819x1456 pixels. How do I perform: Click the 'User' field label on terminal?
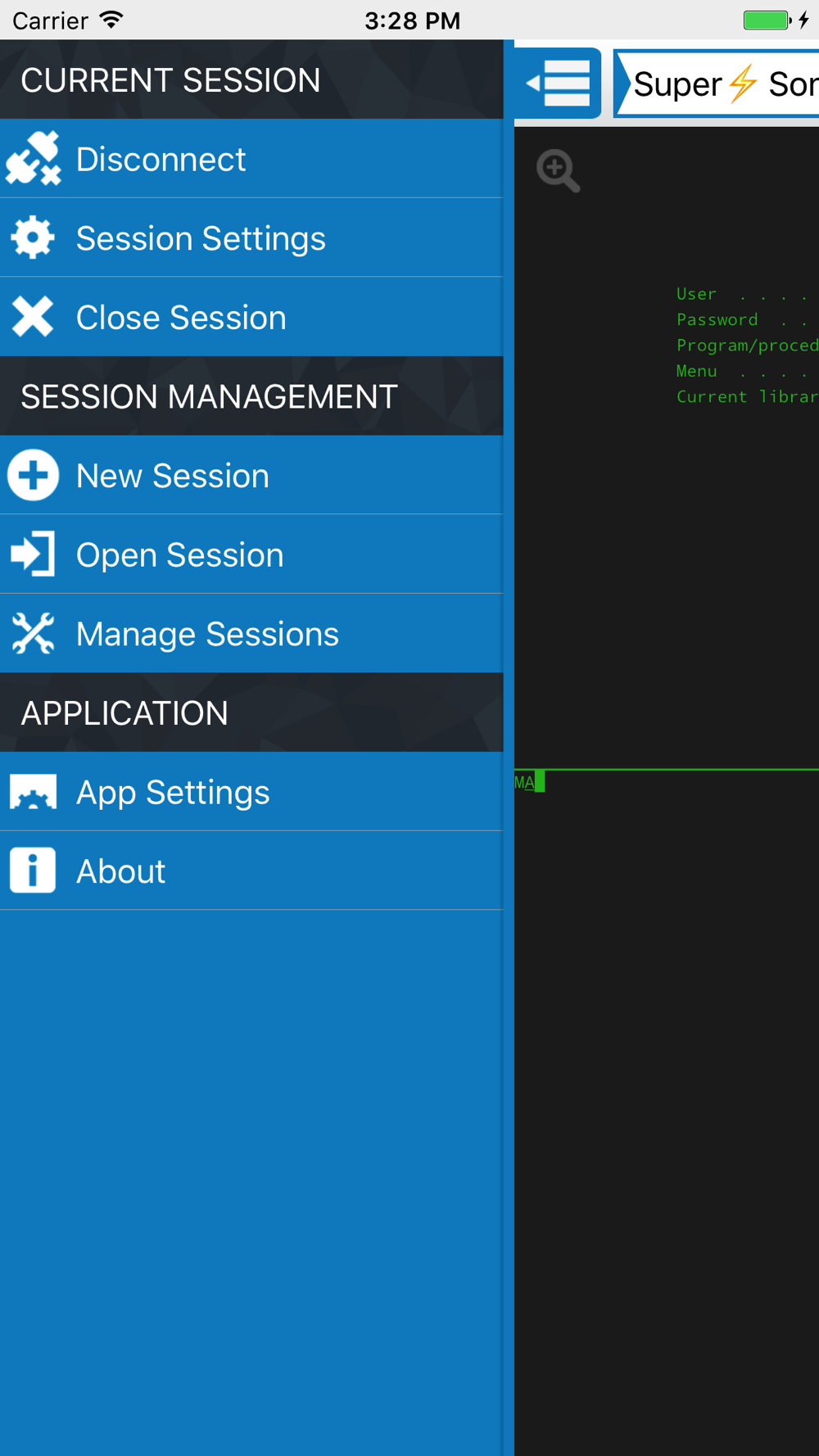[x=696, y=293]
